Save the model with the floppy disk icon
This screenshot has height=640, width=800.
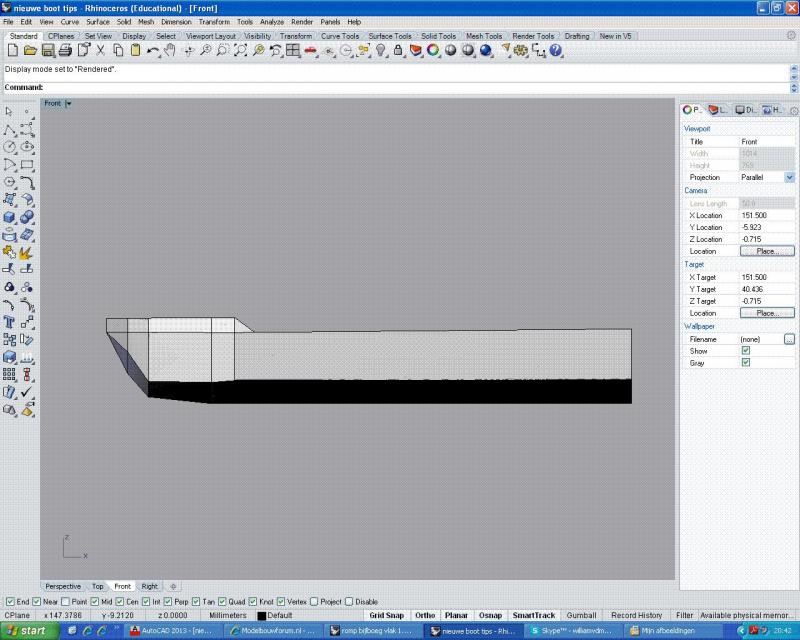click(48, 50)
